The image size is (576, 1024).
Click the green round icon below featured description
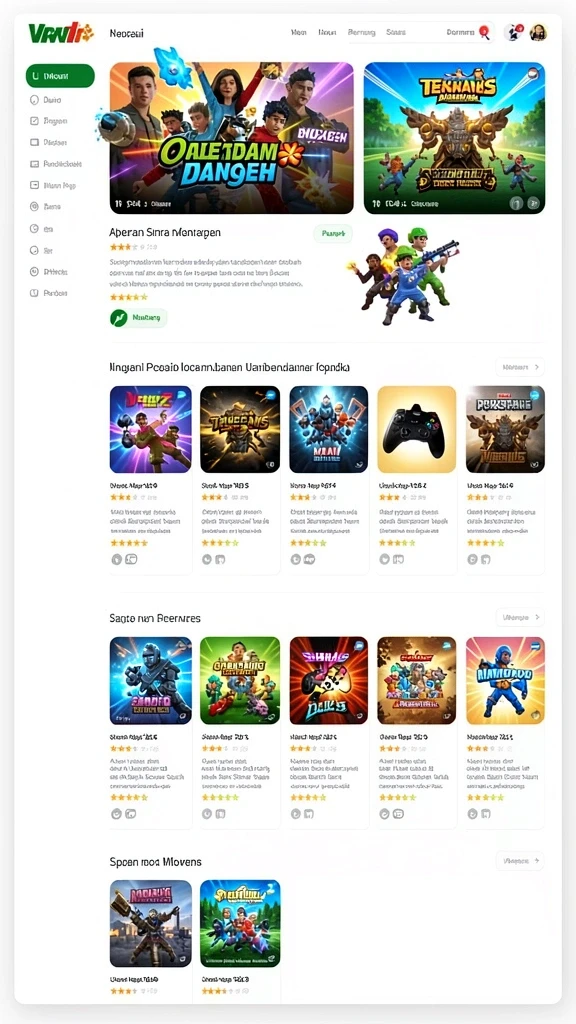coord(119,318)
